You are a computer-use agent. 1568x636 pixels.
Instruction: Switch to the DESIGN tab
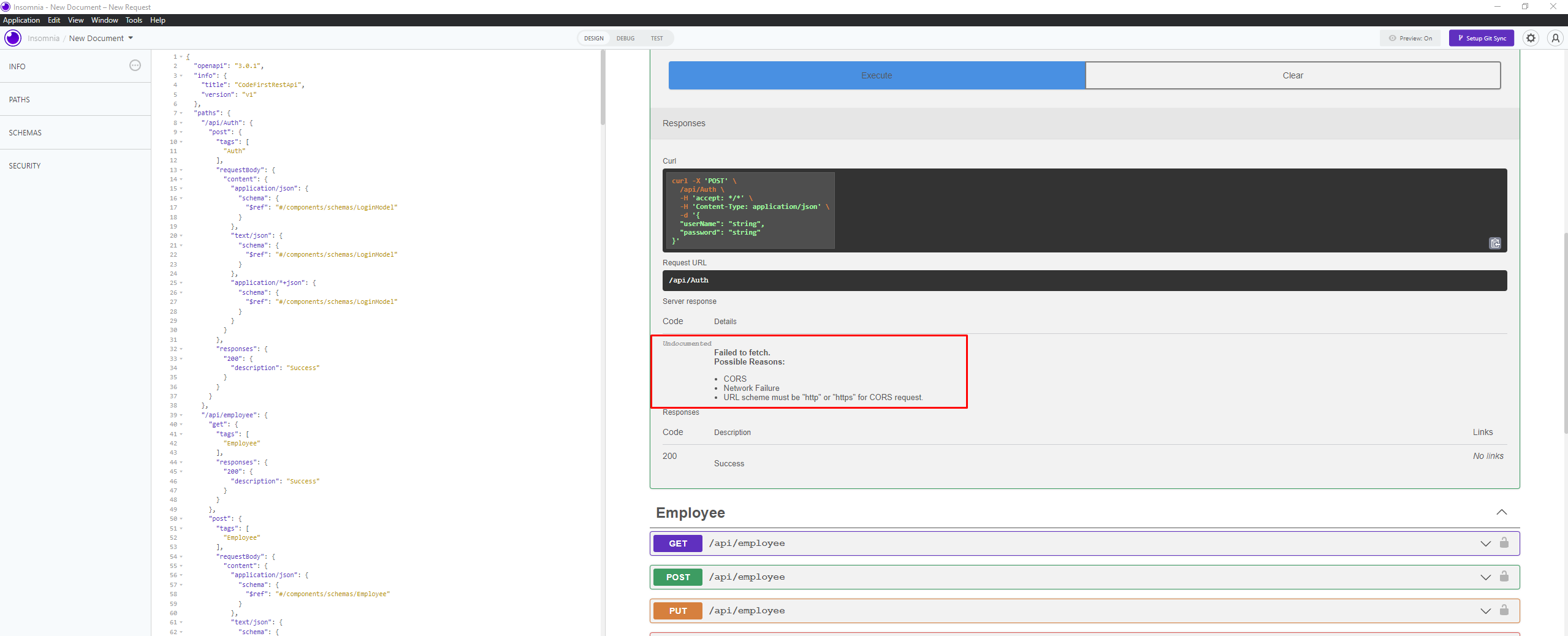coord(593,38)
